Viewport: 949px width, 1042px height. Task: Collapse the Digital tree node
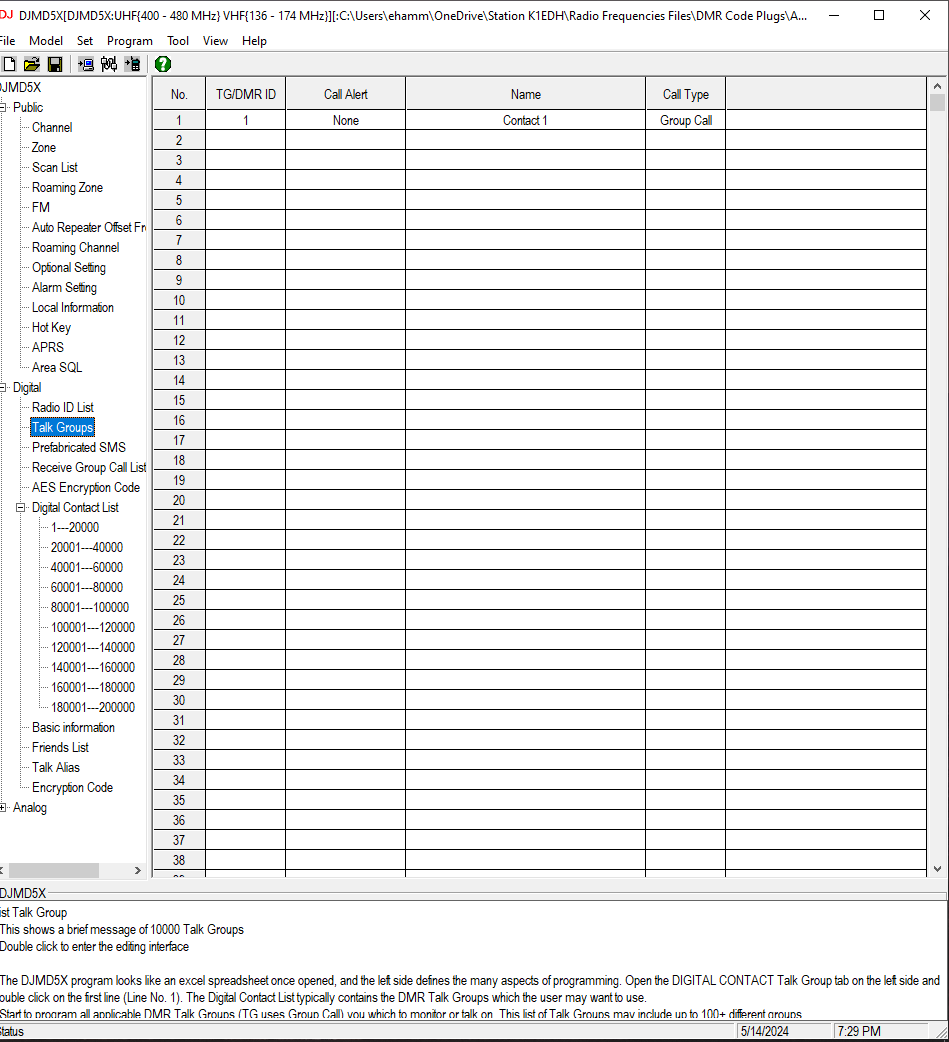[3, 387]
